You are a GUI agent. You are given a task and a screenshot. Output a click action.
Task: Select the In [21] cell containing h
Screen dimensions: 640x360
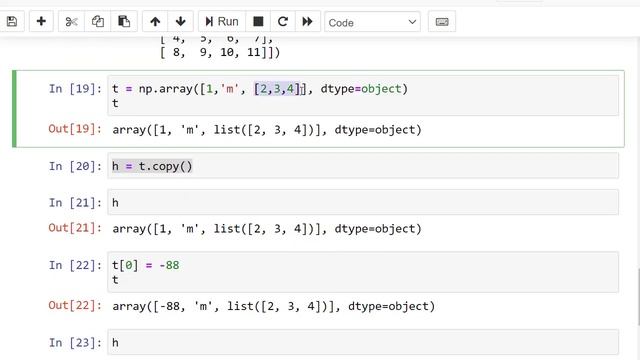(x=363, y=202)
